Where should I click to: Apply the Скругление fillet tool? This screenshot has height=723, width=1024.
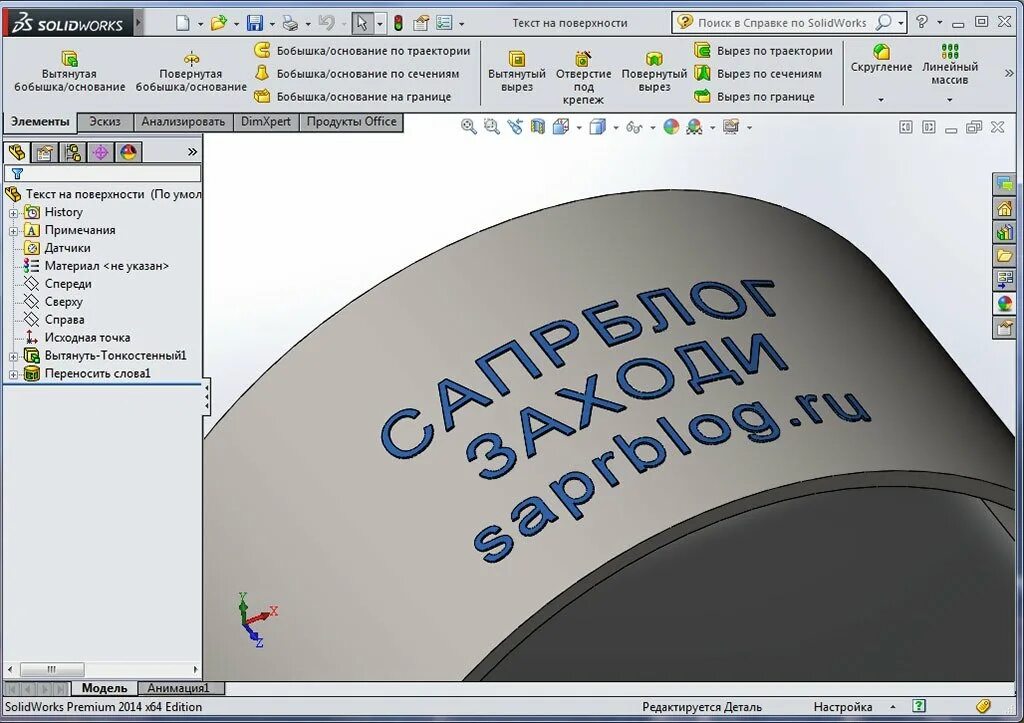click(x=881, y=58)
